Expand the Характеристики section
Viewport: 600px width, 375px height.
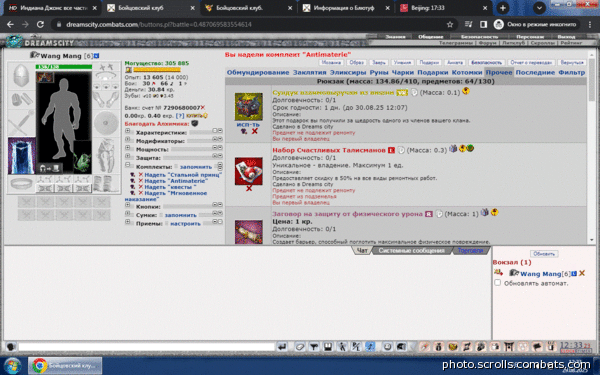click(127, 131)
